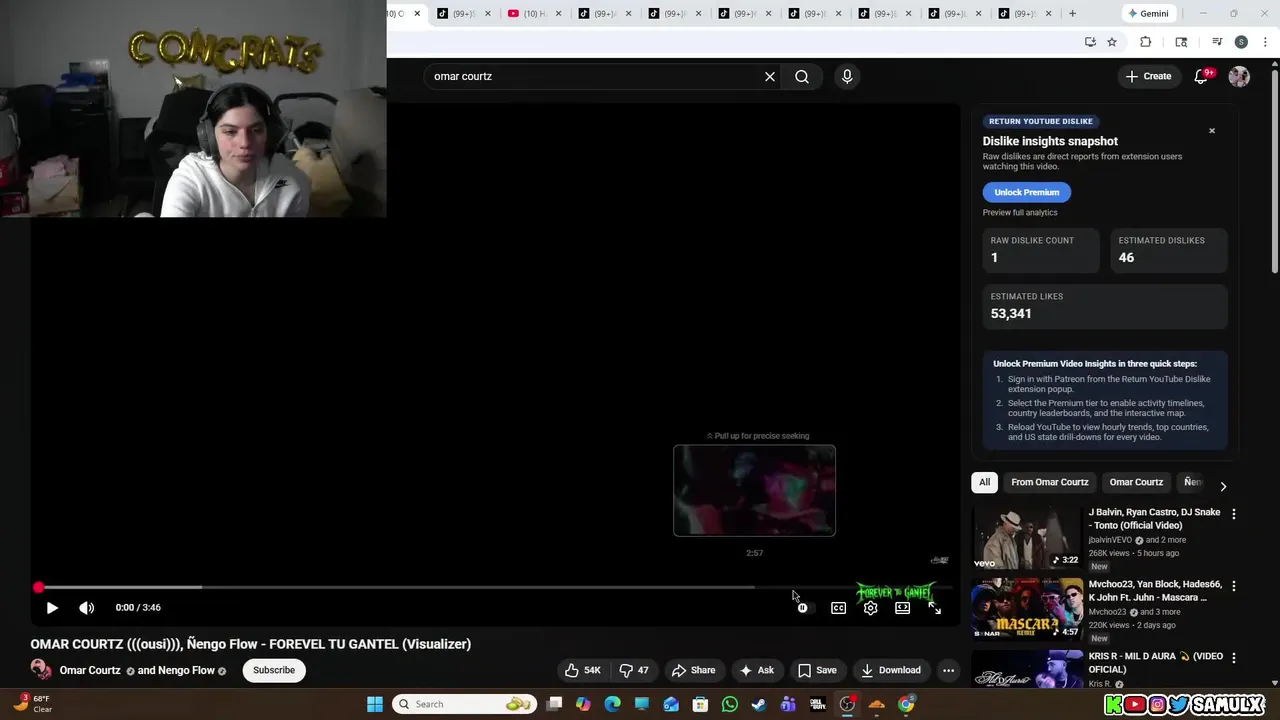This screenshot has height=720, width=1280.
Task: Mute the video volume speaker icon
Action: tap(87, 607)
